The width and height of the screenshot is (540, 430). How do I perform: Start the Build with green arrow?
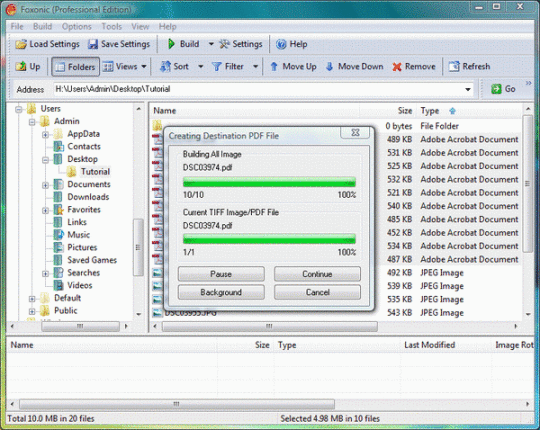point(171,44)
